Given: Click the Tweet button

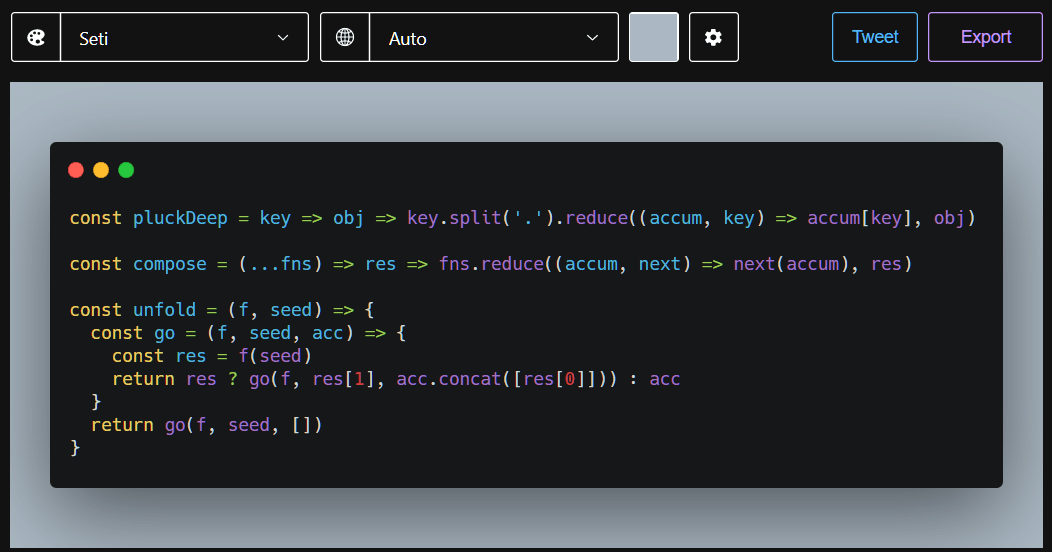Looking at the screenshot, I should coord(874,37).
